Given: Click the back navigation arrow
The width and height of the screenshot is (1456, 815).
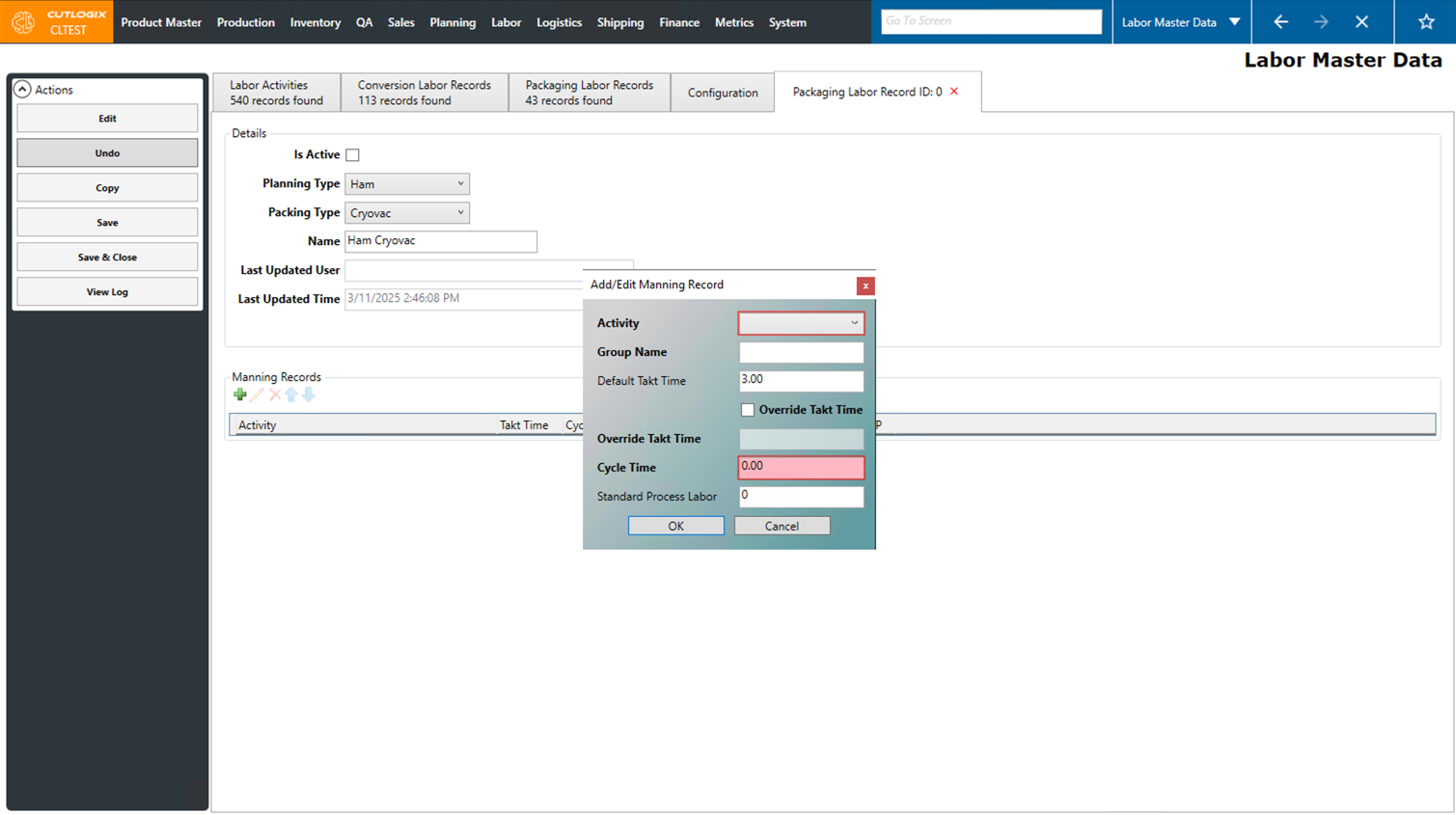Looking at the screenshot, I should 1280,21.
